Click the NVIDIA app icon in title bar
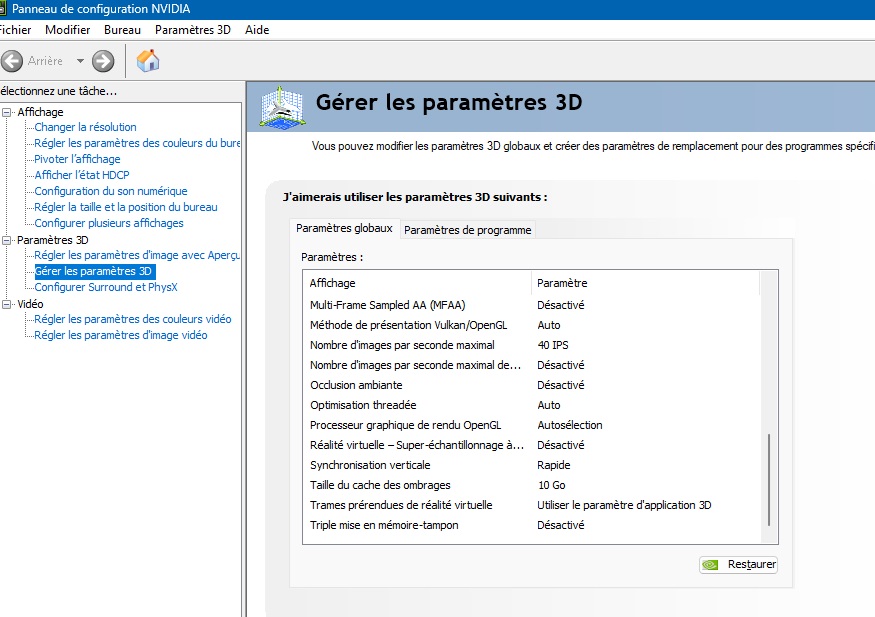This screenshot has height=617, width=875. 3,9
